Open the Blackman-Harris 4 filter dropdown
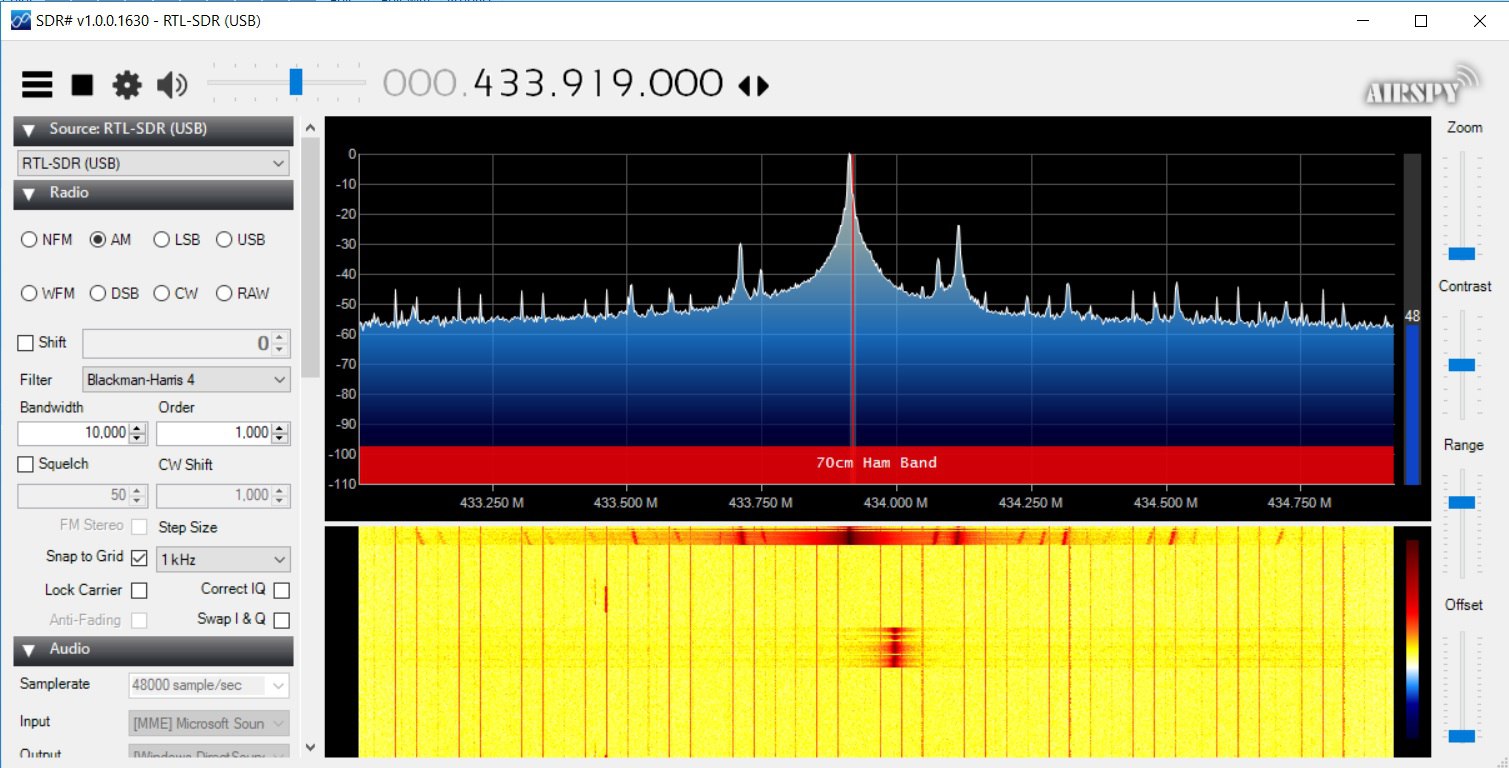1509x768 pixels. click(x=186, y=380)
